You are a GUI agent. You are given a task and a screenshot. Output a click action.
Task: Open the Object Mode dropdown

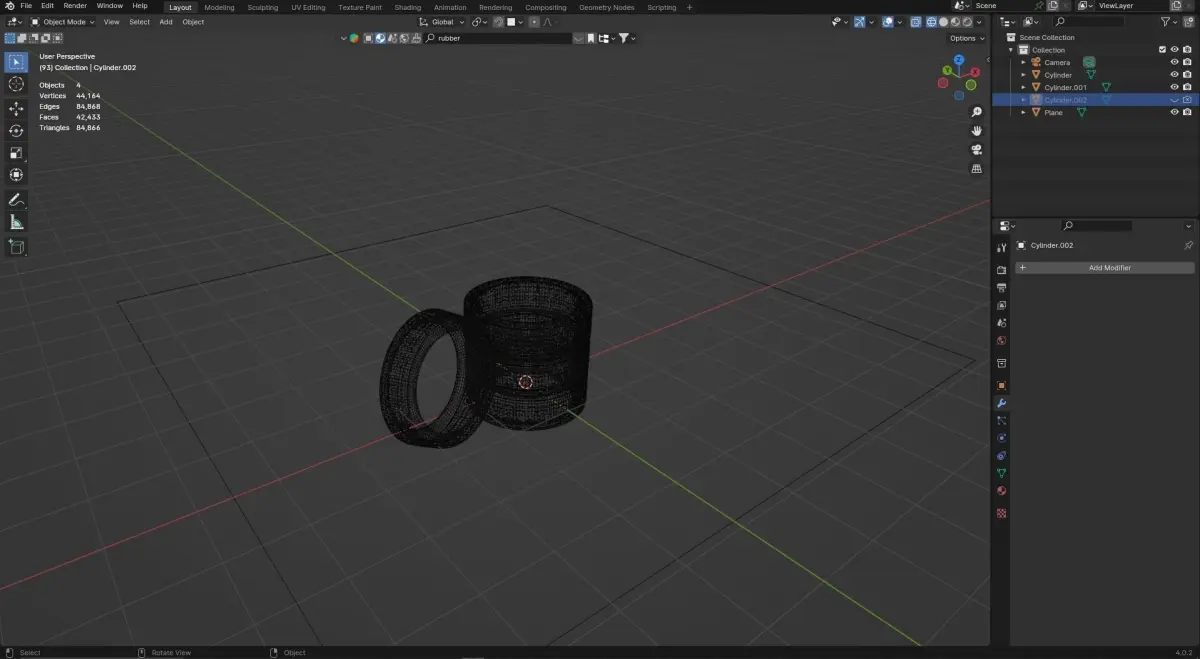pyautogui.click(x=63, y=22)
